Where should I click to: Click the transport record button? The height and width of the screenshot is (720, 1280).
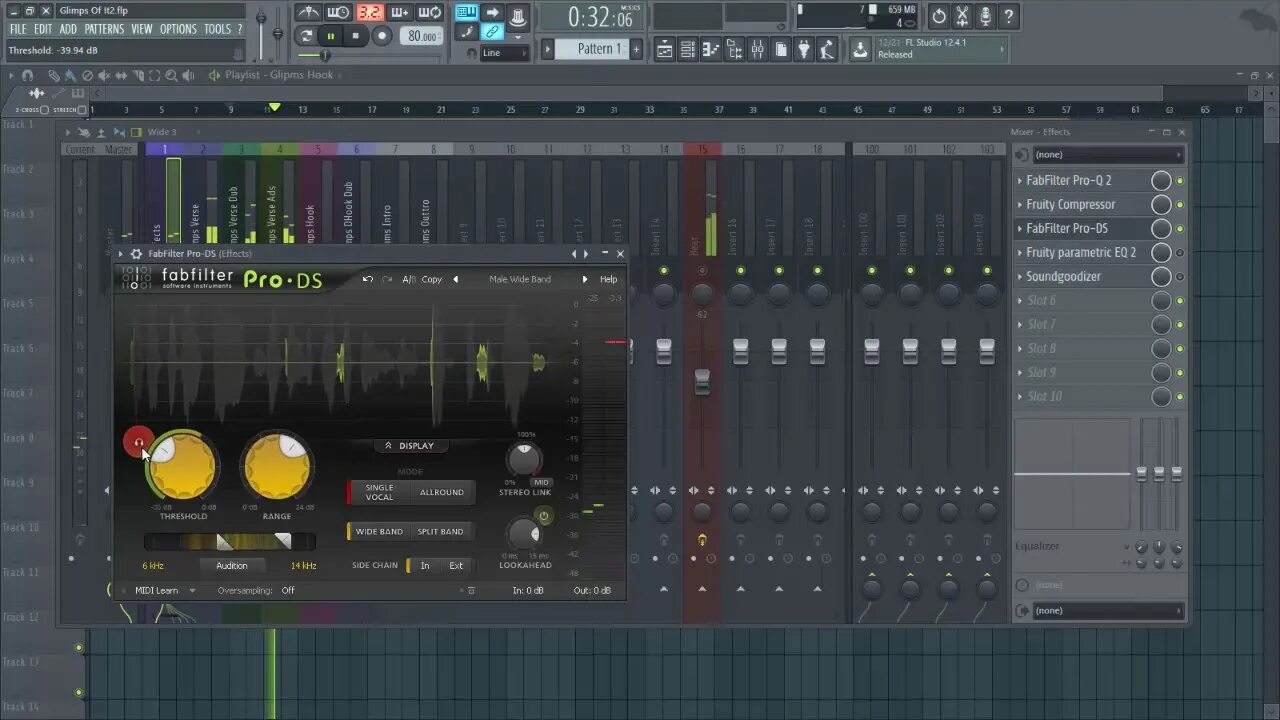[x=381, y=36]
